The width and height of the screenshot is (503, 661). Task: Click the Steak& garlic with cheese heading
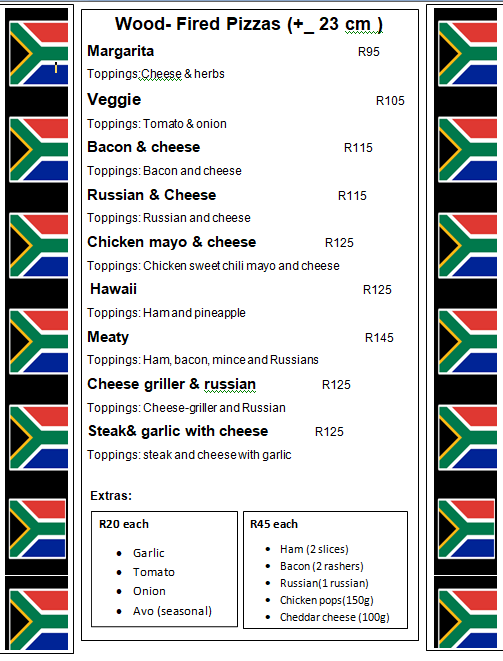click(x=178, y=431)
